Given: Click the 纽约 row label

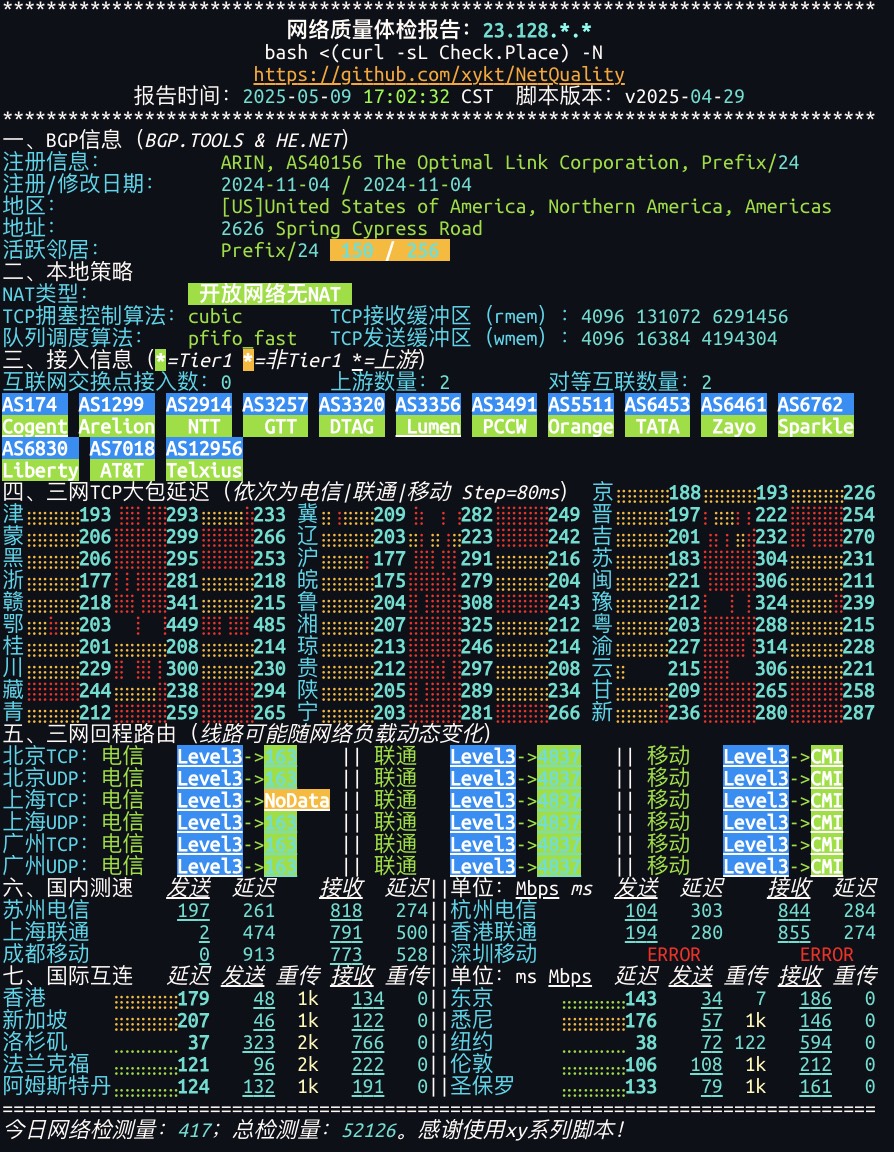Looking at the screenshot, I should tap(472, 1043).
